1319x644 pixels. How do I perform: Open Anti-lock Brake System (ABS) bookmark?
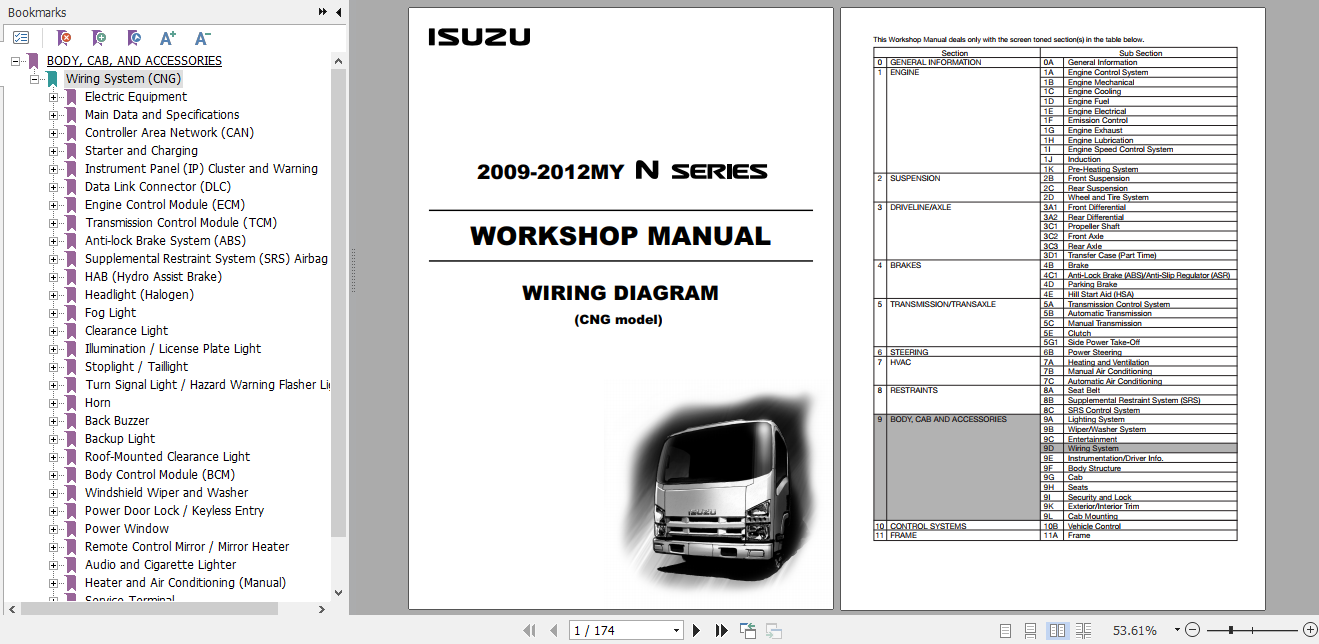coord(165,241)
